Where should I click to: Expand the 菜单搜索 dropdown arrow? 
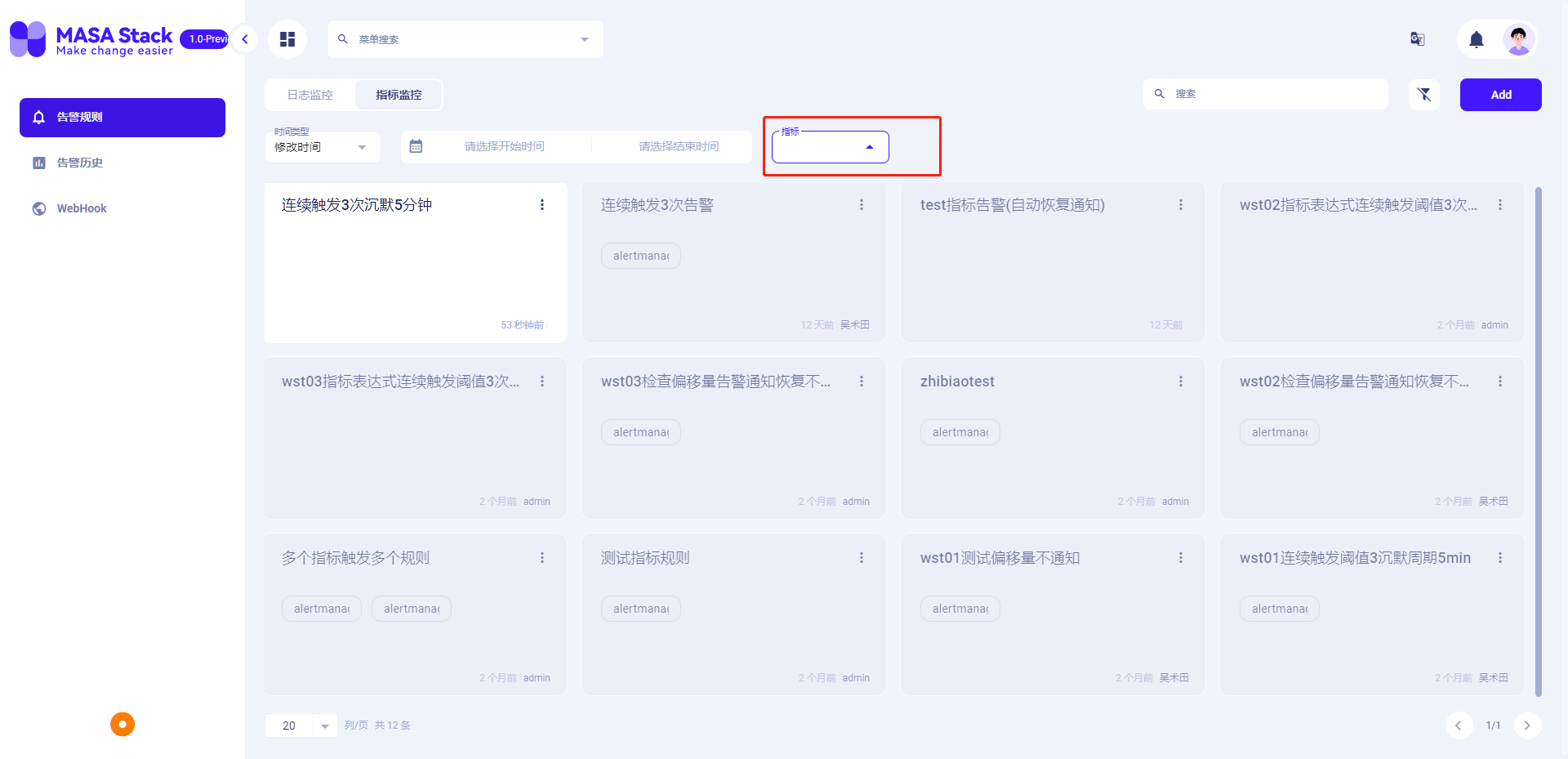585,39
